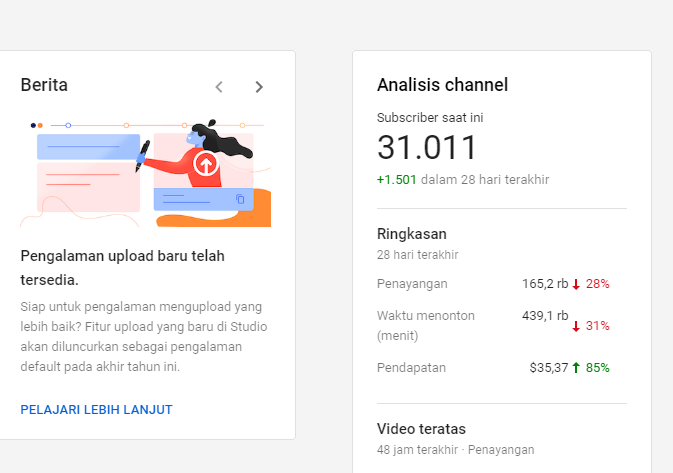Click the headline Pengalaman upload baru telah tersedia
Screen dimensions: 673x473
pos(122,268)
